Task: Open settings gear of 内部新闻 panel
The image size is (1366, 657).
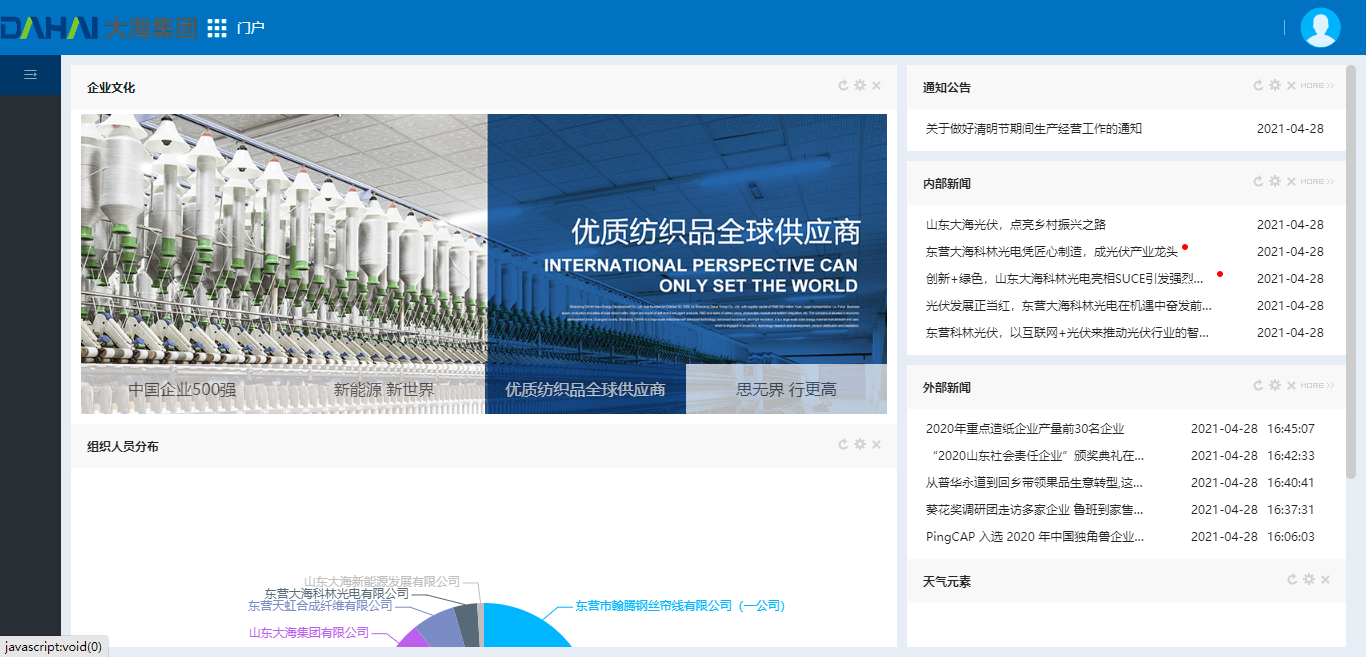Action: coord(1275,182)
